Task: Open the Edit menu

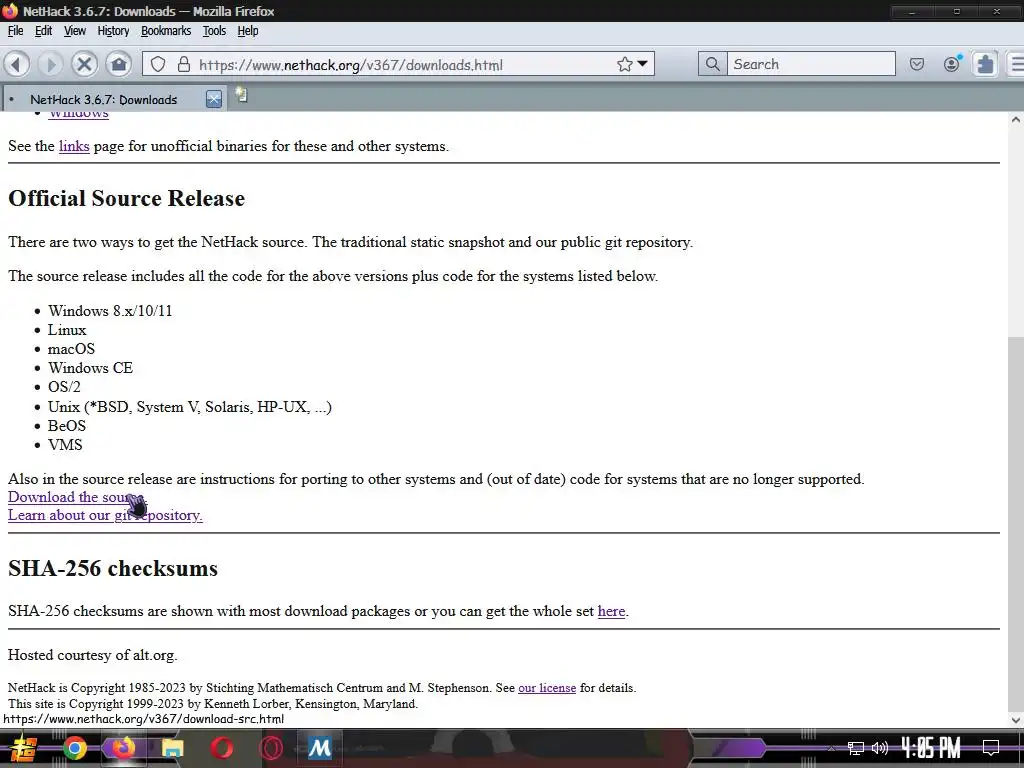Action: (x=43, y=31)
